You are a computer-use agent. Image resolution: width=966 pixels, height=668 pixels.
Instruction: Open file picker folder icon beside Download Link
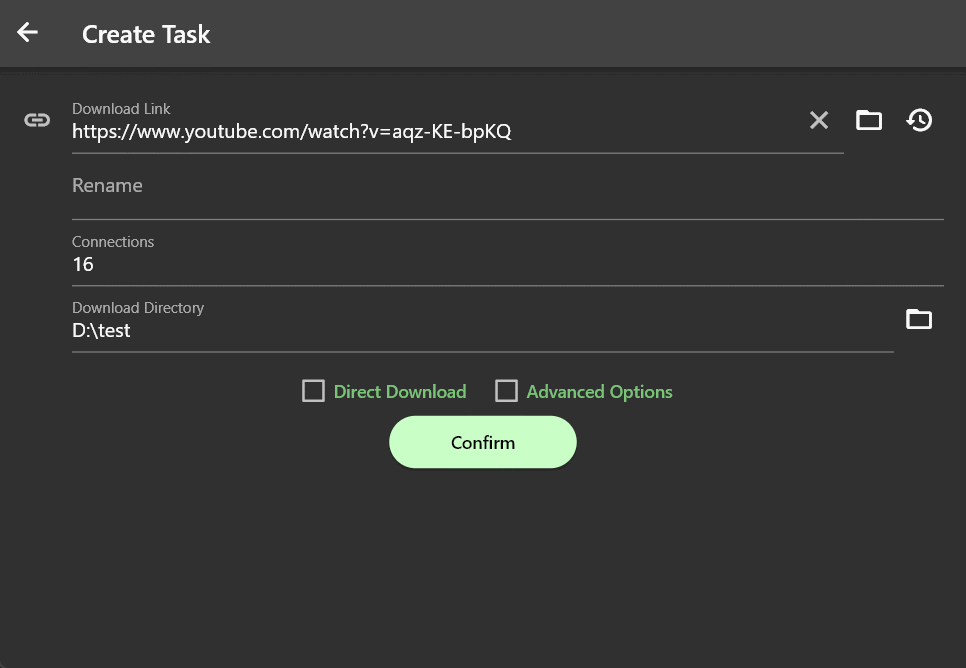coord(869,120)
